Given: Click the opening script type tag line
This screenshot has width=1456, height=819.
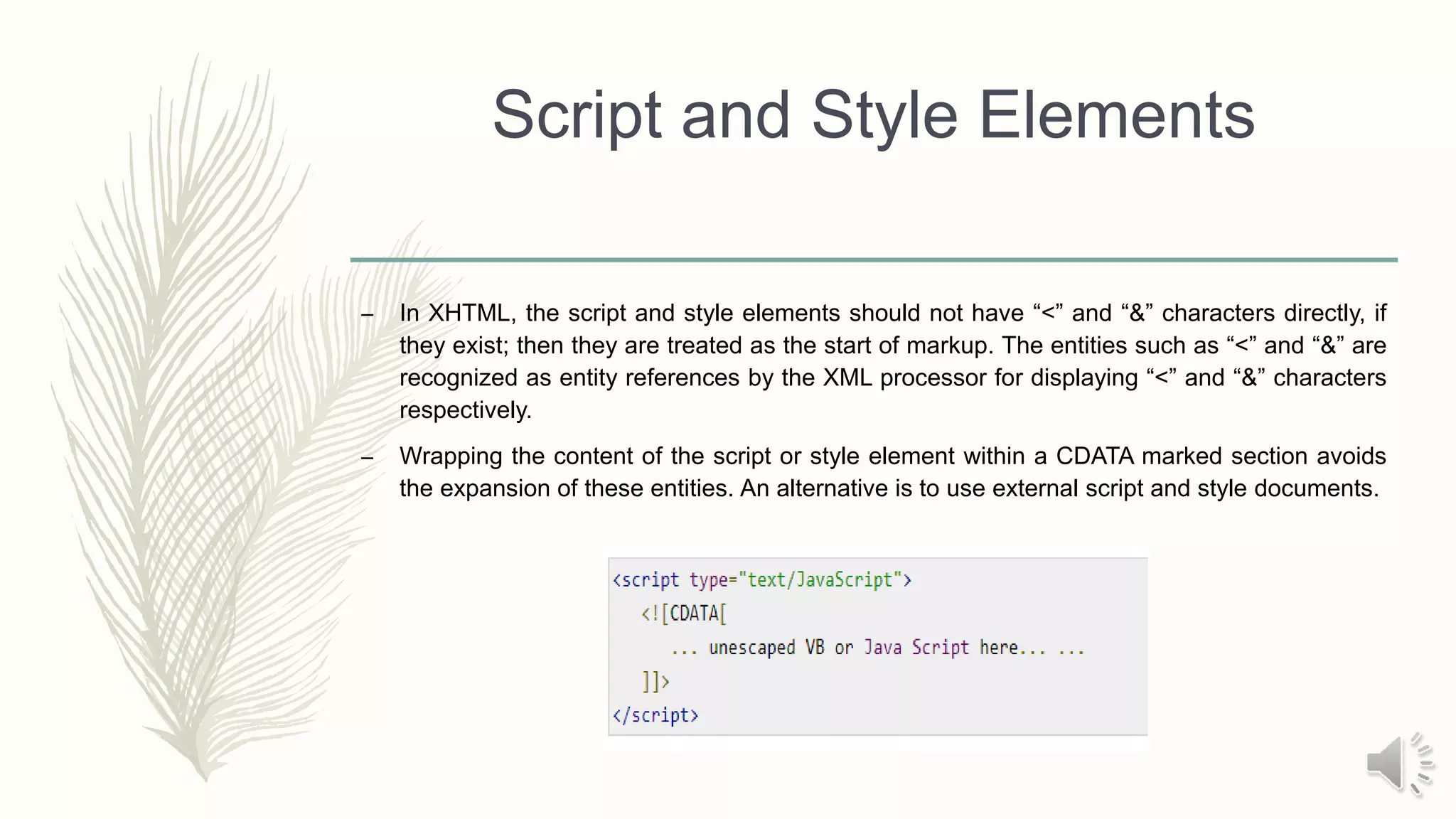Looking at the screenshot, I should click(761, 580).
